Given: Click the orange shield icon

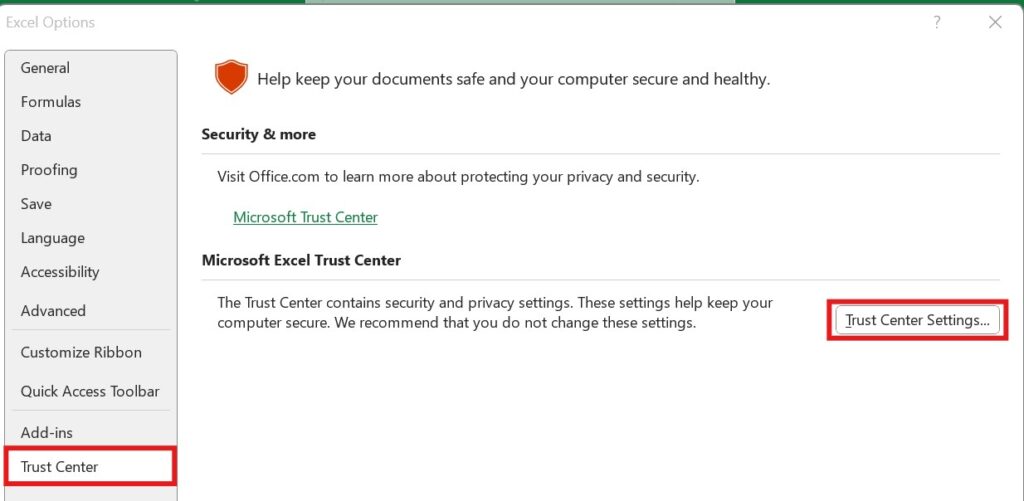Looking at the screenshot, I should (x=231, y=77).
